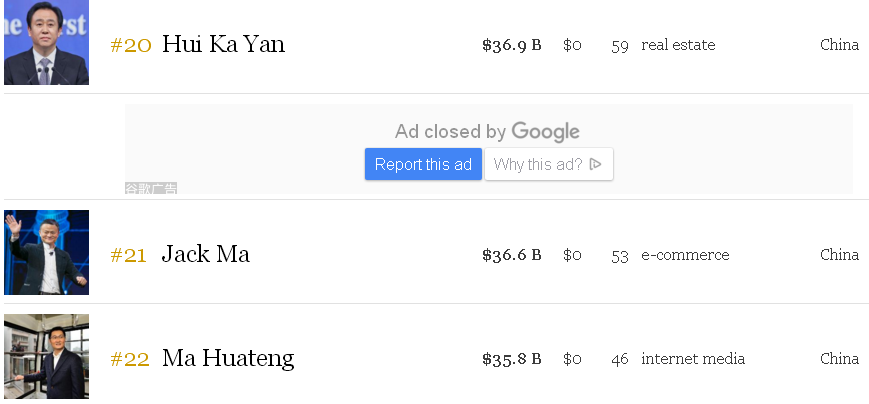The image size is (869, 404).
Task: Open the Jack Ma name link
Action: click(x=205, y=254)
